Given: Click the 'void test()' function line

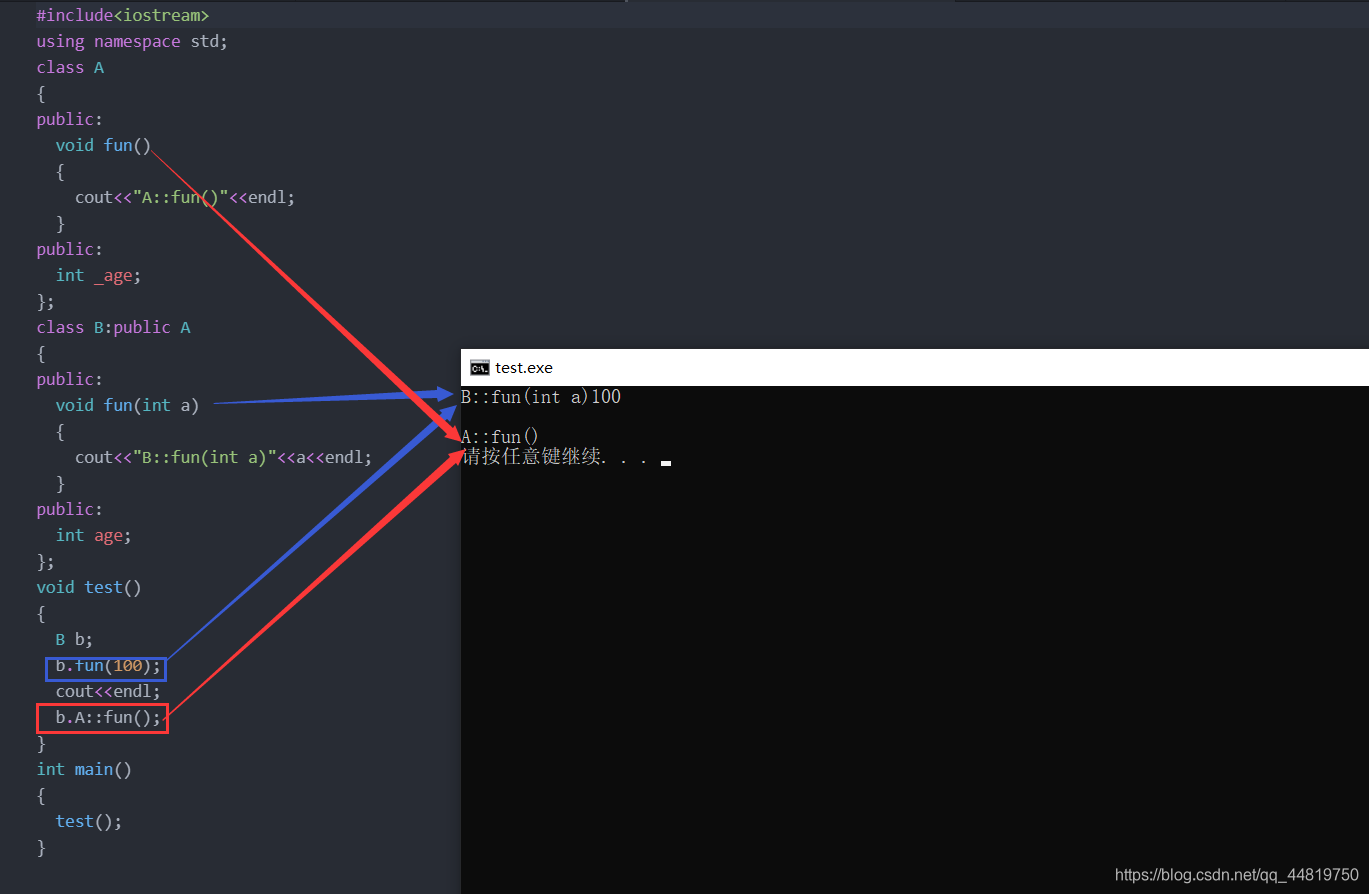Looking at the screenshot, I should (x=89, y=587).
